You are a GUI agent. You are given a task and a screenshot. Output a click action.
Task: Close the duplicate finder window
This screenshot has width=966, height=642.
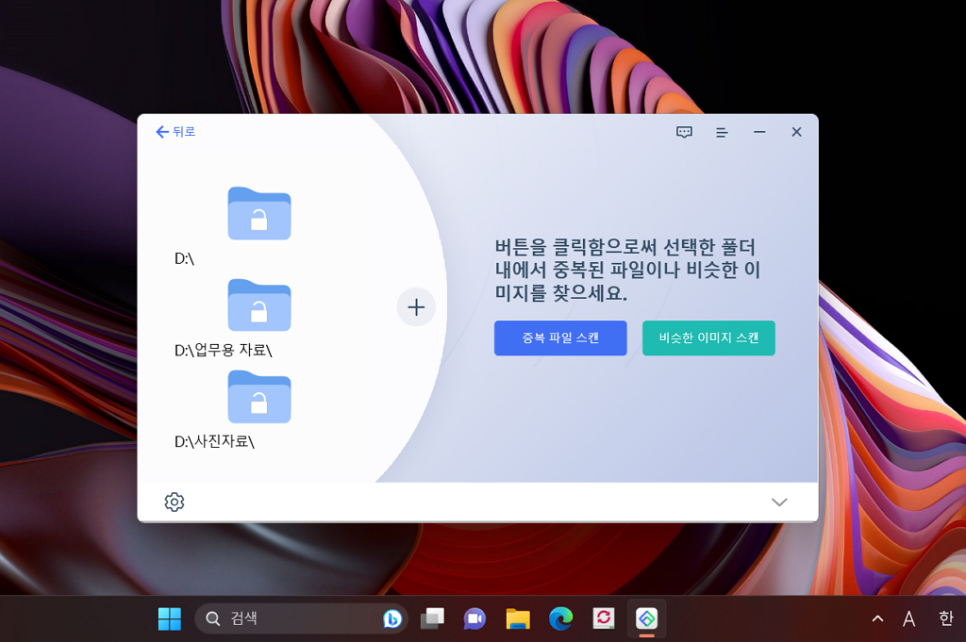pyautogui.click(x=797, y=132)
